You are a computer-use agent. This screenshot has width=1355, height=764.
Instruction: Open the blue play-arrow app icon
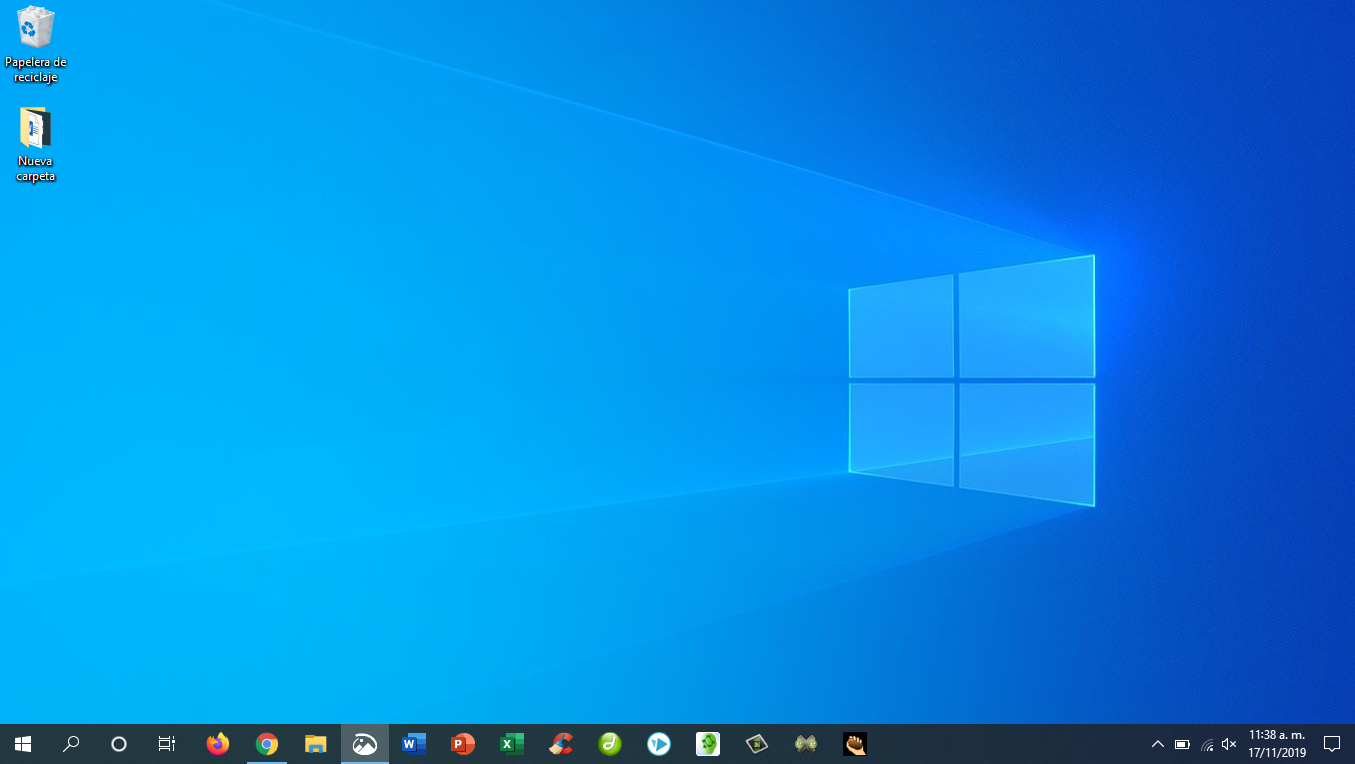[658, 744]
